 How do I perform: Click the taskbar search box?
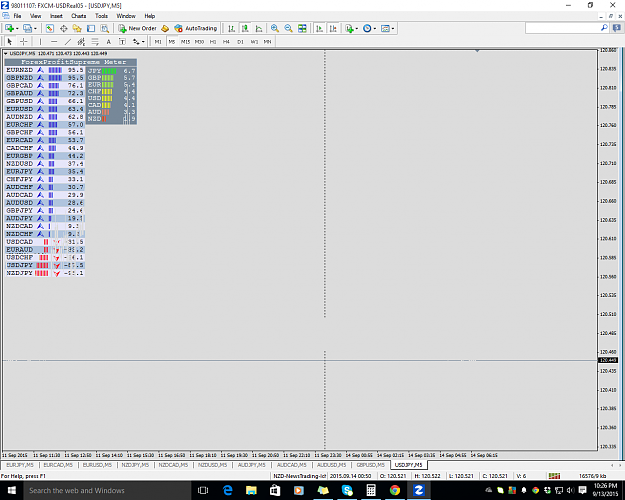coord(107,490)
